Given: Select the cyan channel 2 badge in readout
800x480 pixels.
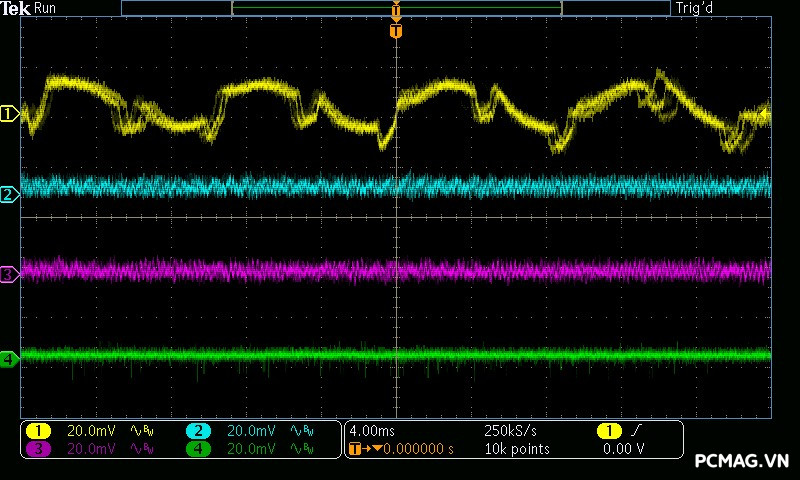Looking at the screenshot, I should pos(198,431).
